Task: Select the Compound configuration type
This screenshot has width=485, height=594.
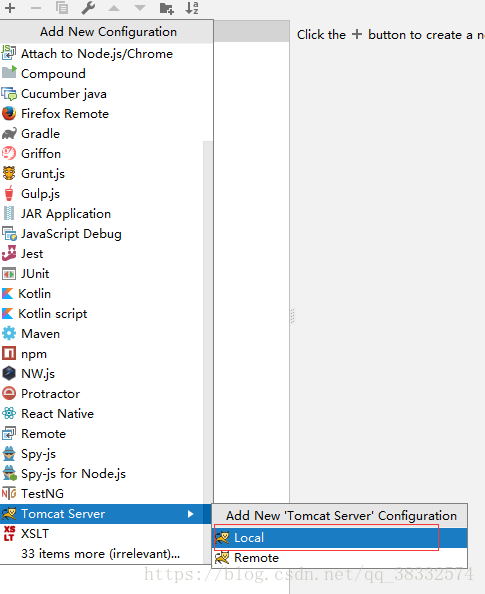Action: pyautogui.click(x=106, y=73)
